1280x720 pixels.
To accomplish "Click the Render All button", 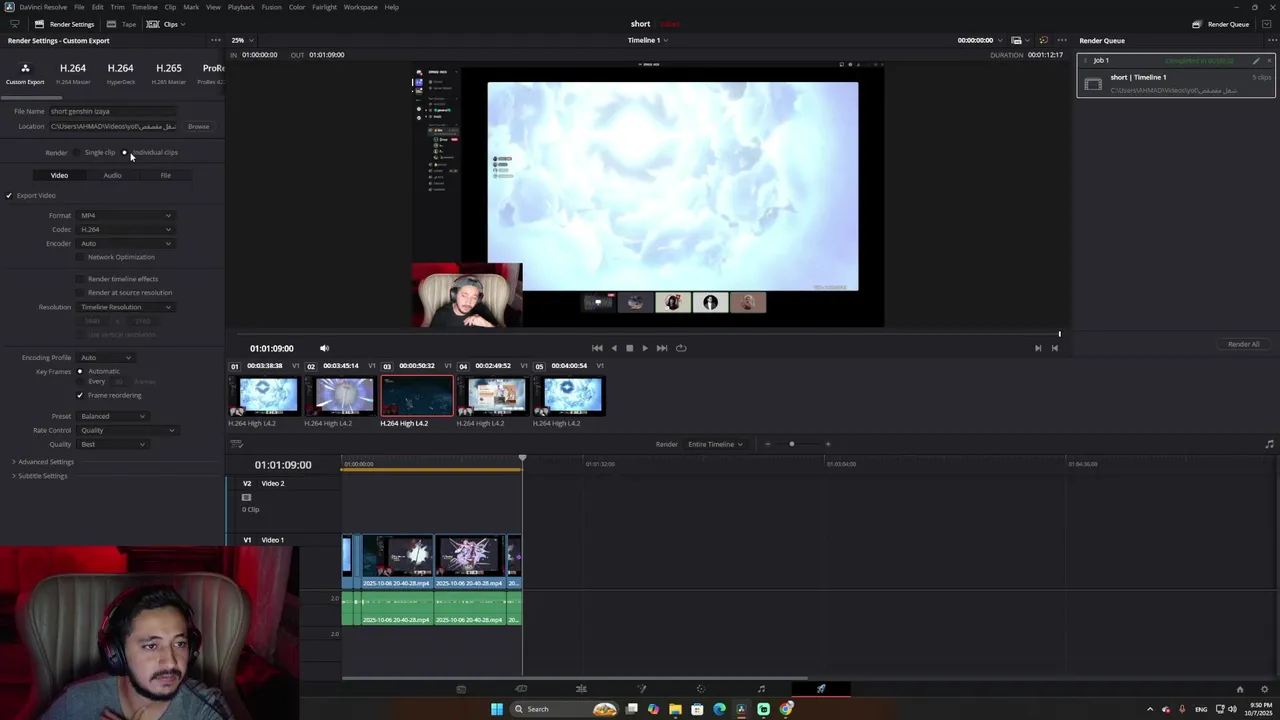I will pos(1244,344).
